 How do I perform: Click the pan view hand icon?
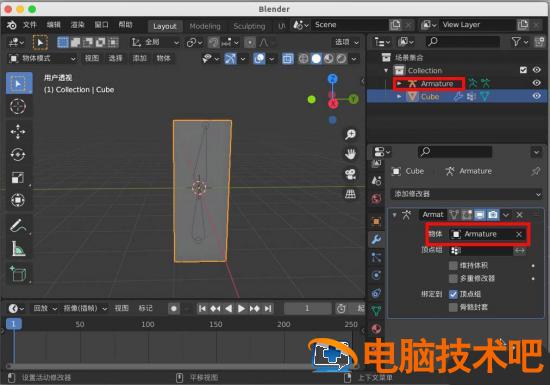(350, 154)
